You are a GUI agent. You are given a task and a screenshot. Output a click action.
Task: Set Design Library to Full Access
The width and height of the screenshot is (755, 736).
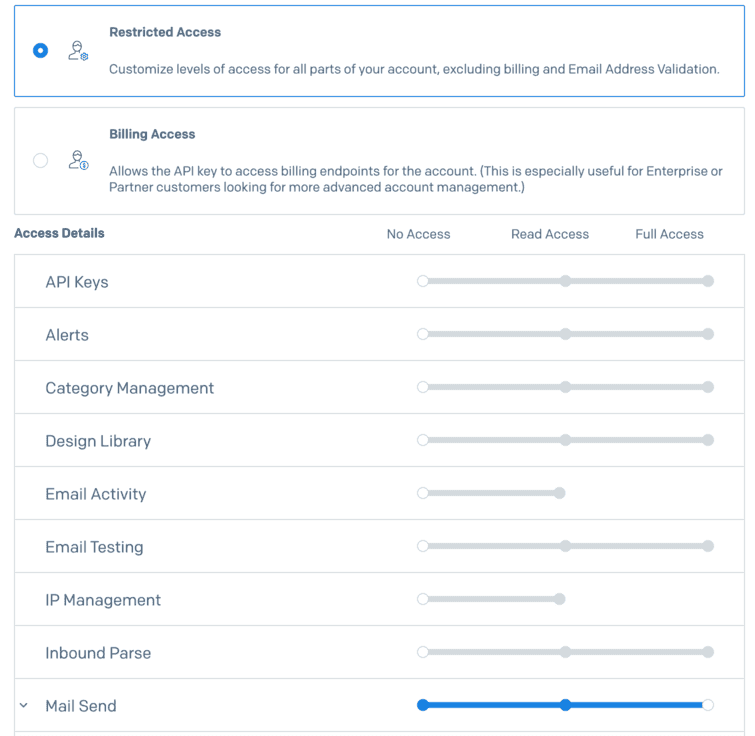[x=708, y=440]
